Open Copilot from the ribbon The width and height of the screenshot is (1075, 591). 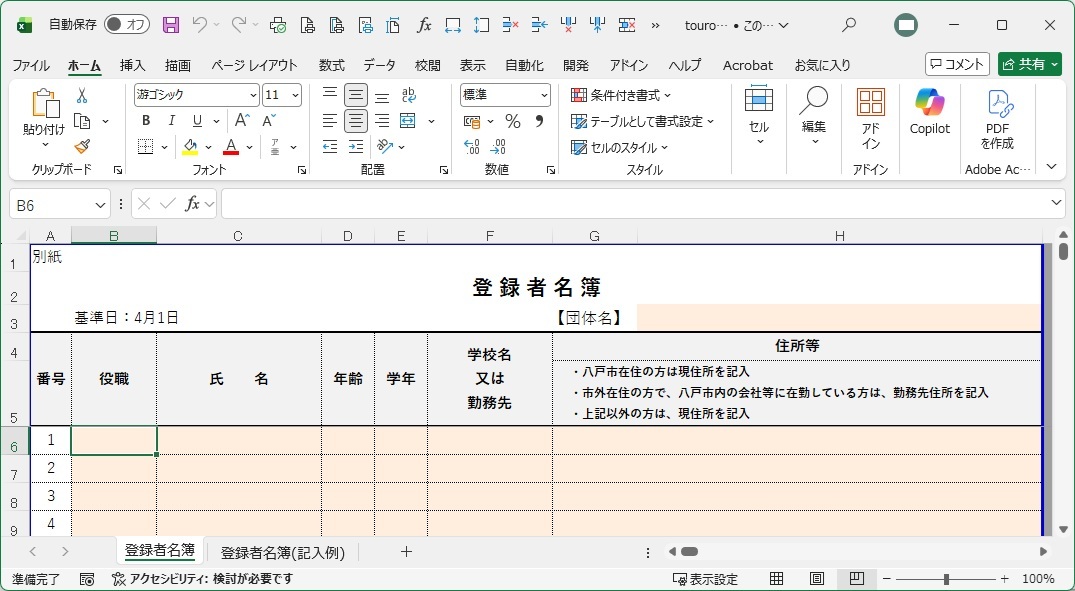tap(929, 111)
